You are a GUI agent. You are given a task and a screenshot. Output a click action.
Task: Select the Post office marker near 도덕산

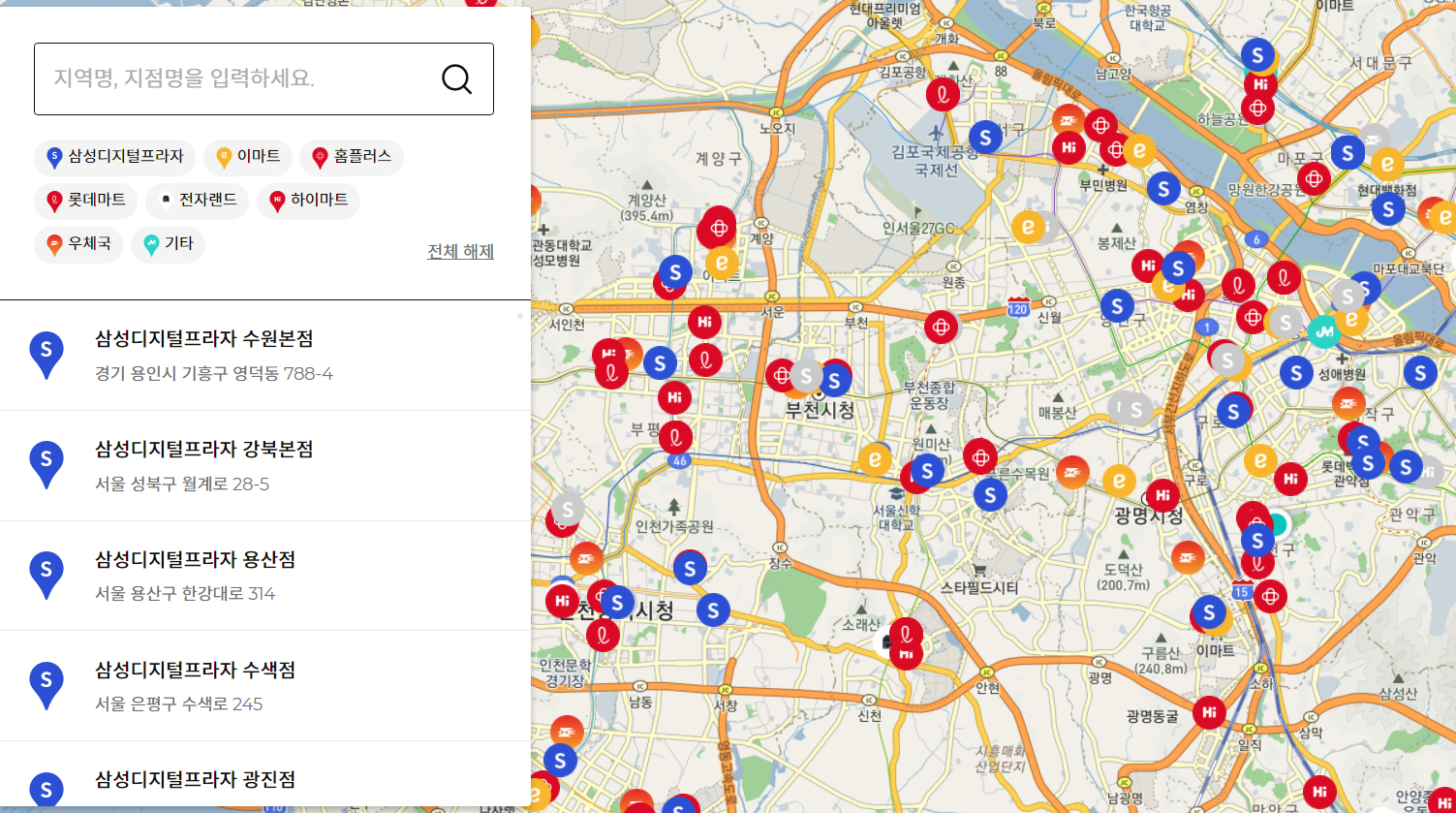1188,557
